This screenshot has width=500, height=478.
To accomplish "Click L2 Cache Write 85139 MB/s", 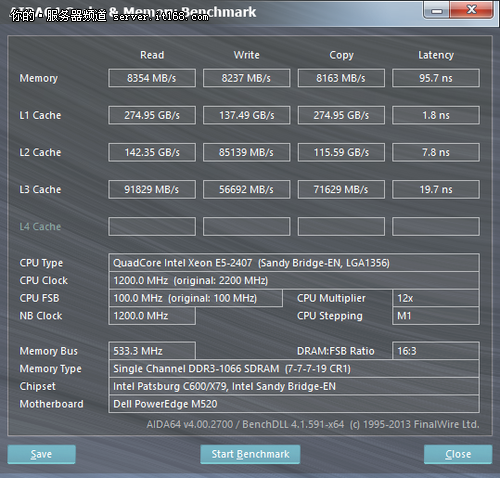I will (x=246, y=152).
